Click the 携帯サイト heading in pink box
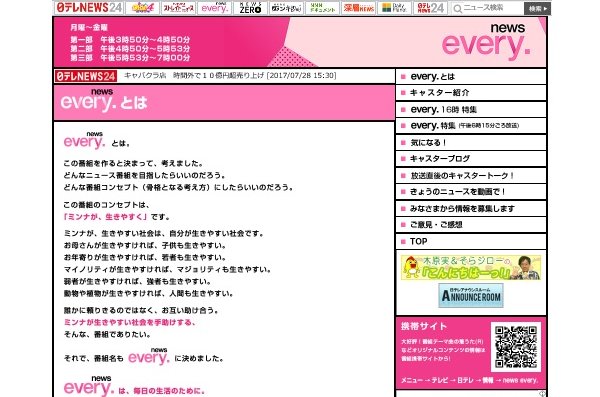The height and width of the screenshot is (397, 600). point(424,326)
